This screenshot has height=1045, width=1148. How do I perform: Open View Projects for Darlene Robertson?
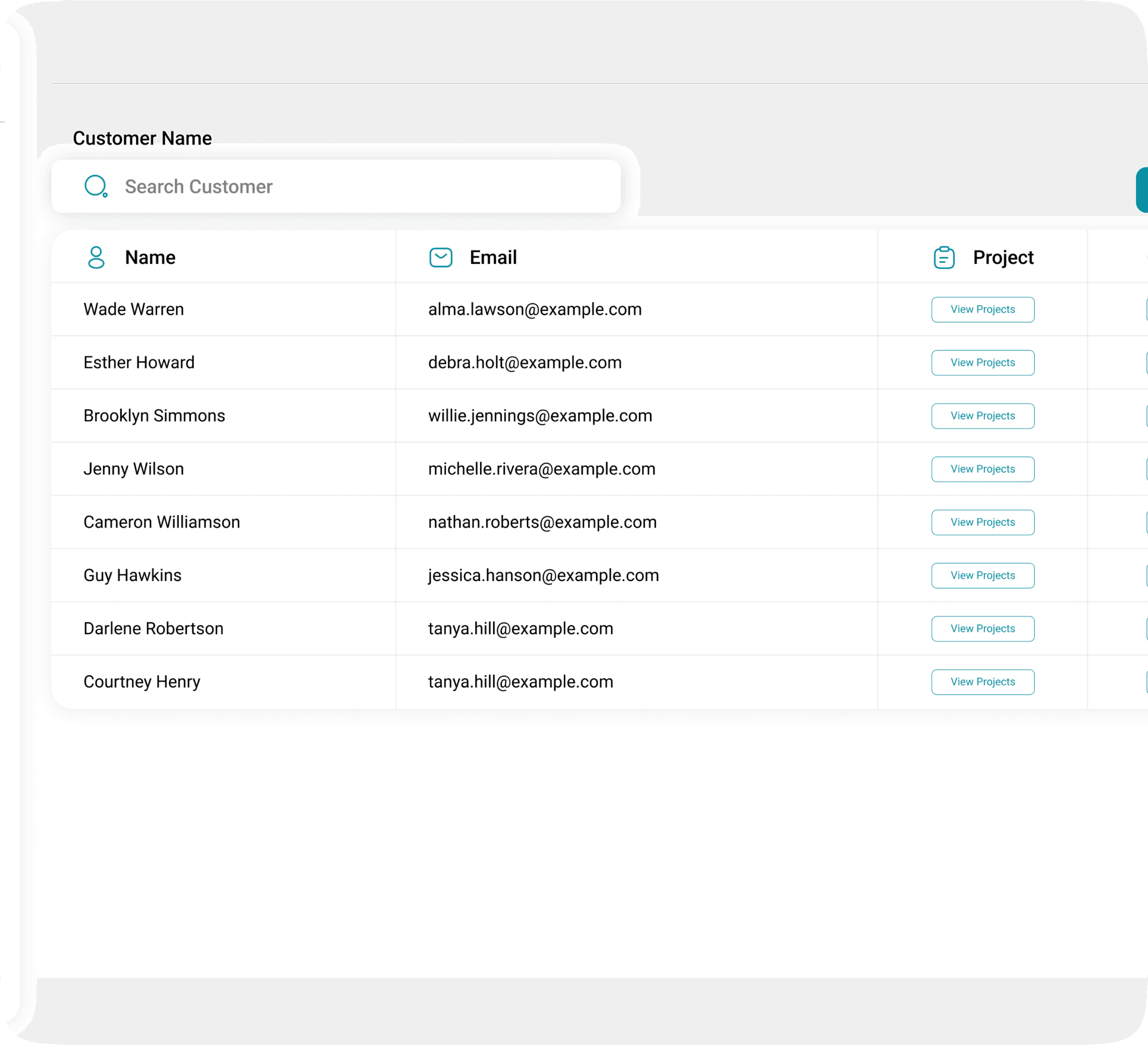983,629
